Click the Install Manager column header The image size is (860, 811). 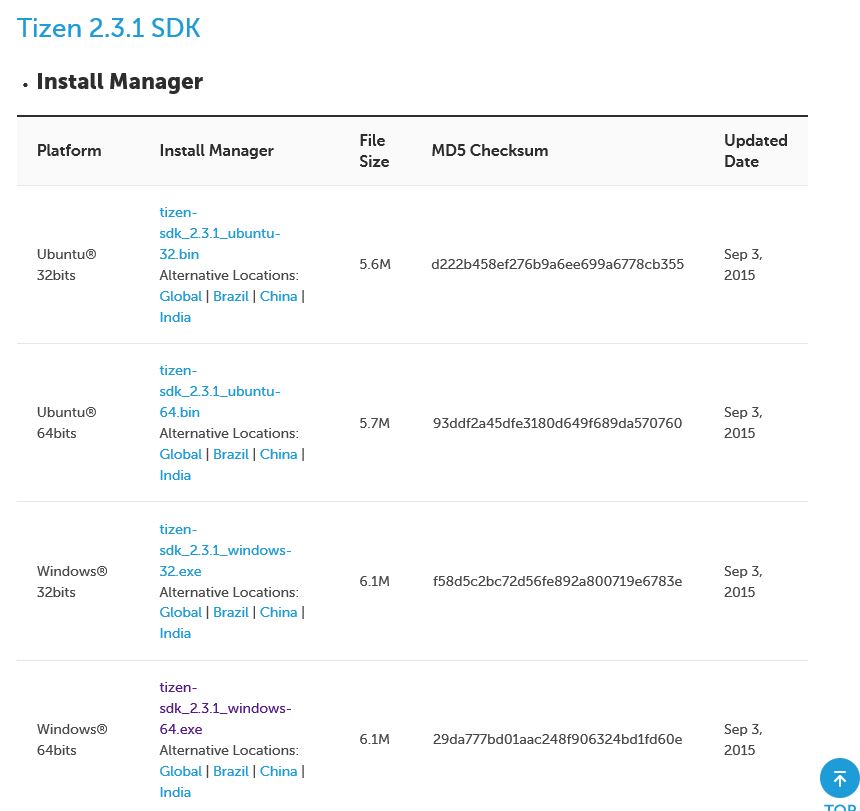[217, 150]
